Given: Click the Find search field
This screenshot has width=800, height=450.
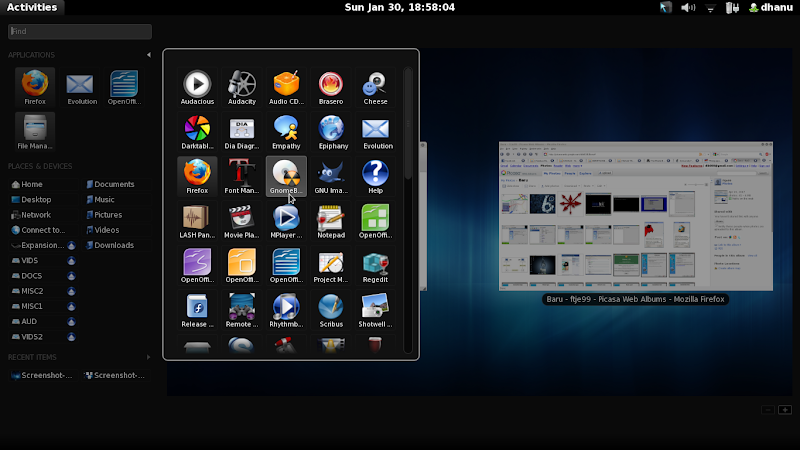Looking at the screenshot, I should tap(80, 31).
